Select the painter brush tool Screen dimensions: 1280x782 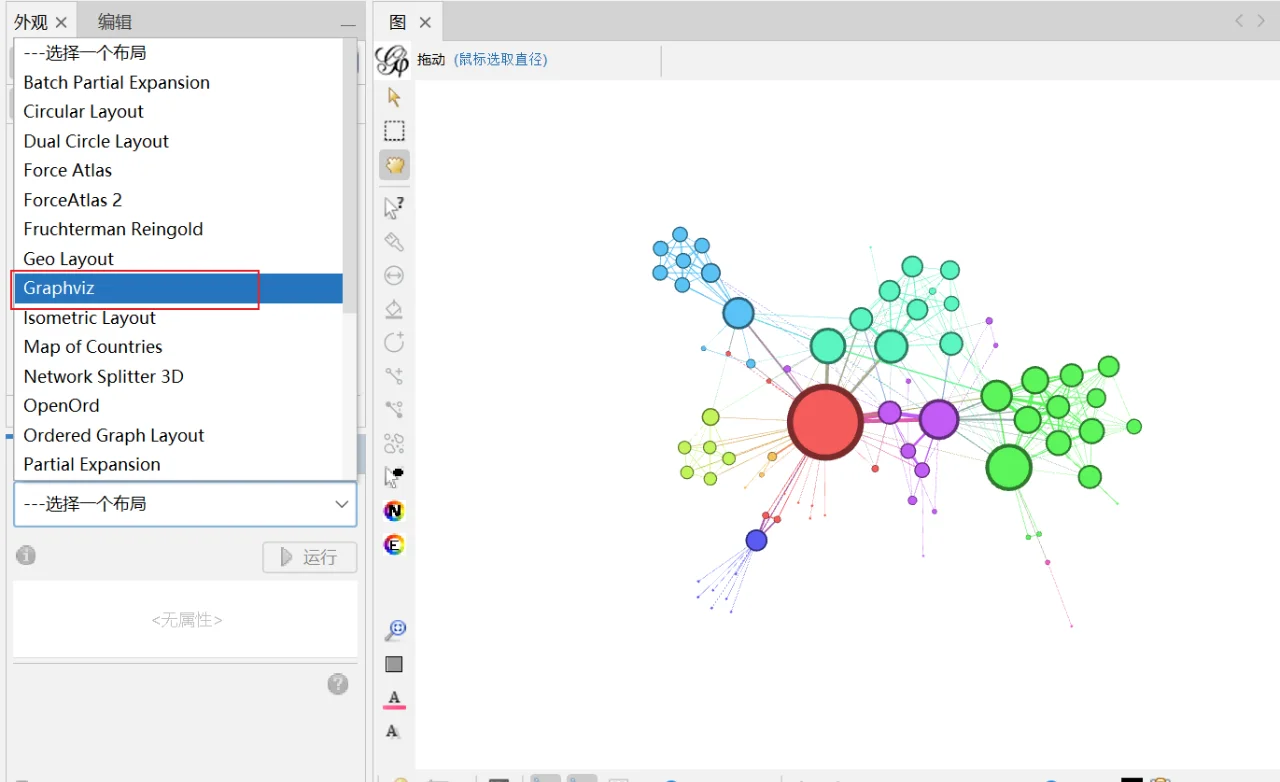[x=394, y=241]
